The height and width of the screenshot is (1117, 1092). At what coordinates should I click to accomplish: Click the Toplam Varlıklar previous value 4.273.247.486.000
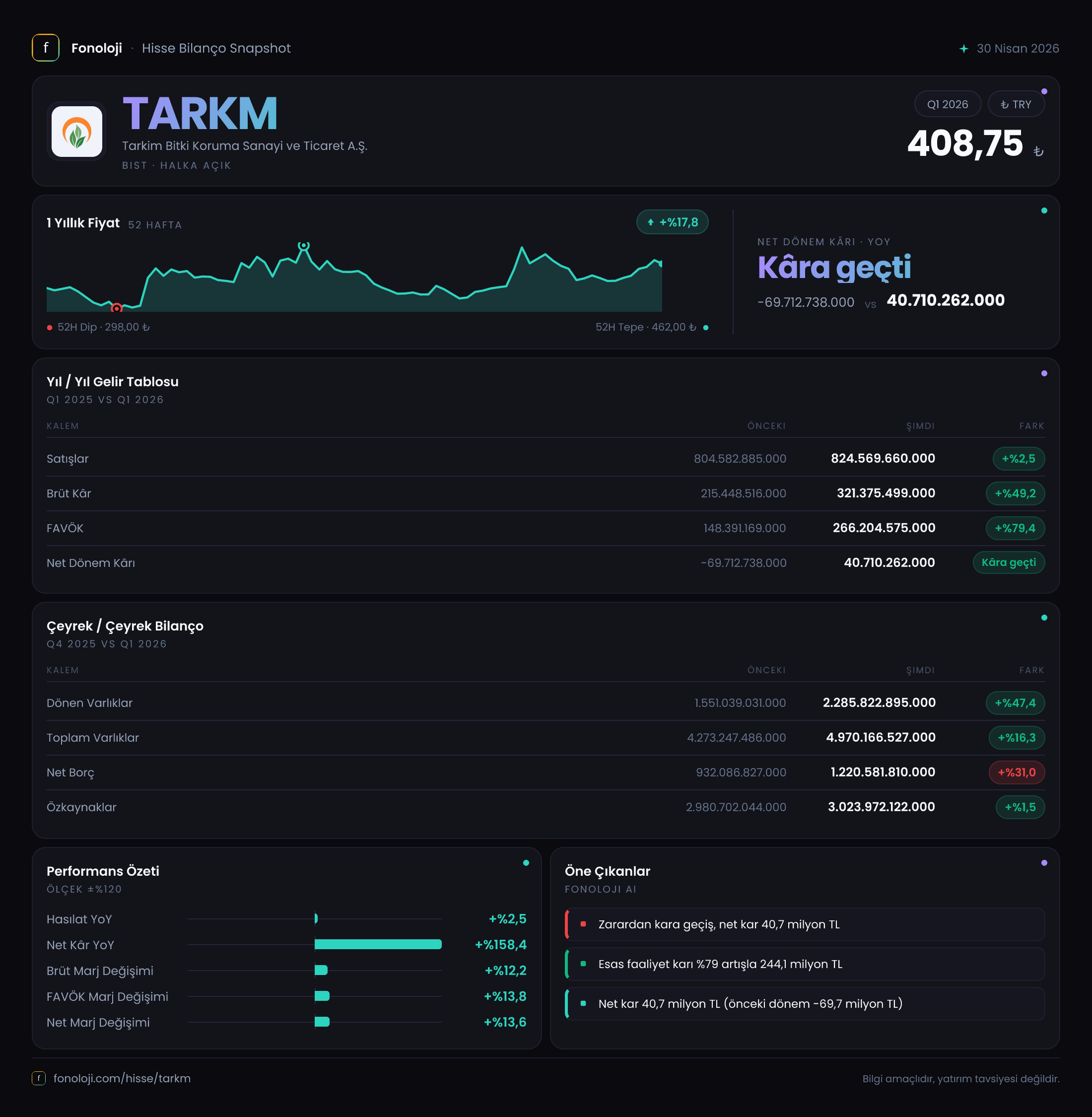click(737, 737)
